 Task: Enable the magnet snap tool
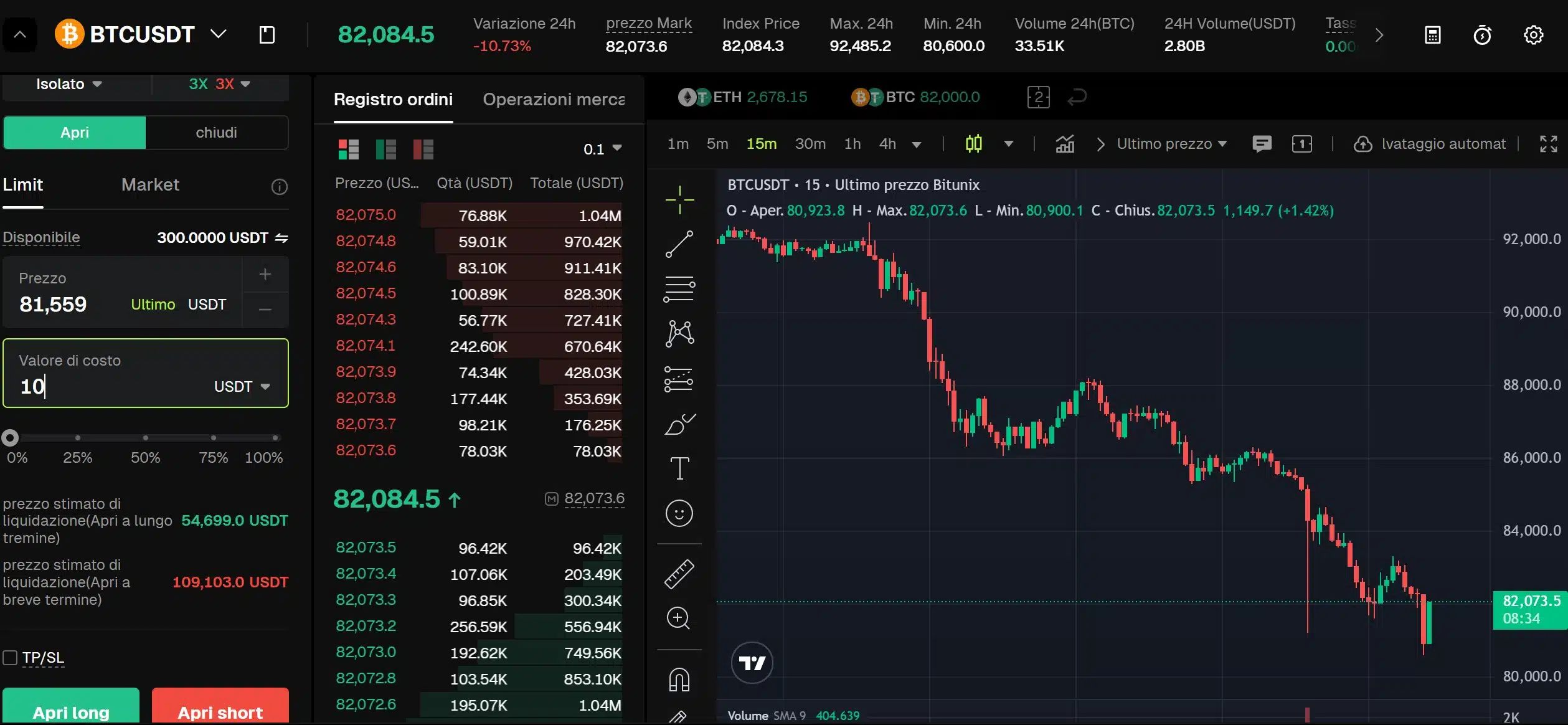click(679, 679)
